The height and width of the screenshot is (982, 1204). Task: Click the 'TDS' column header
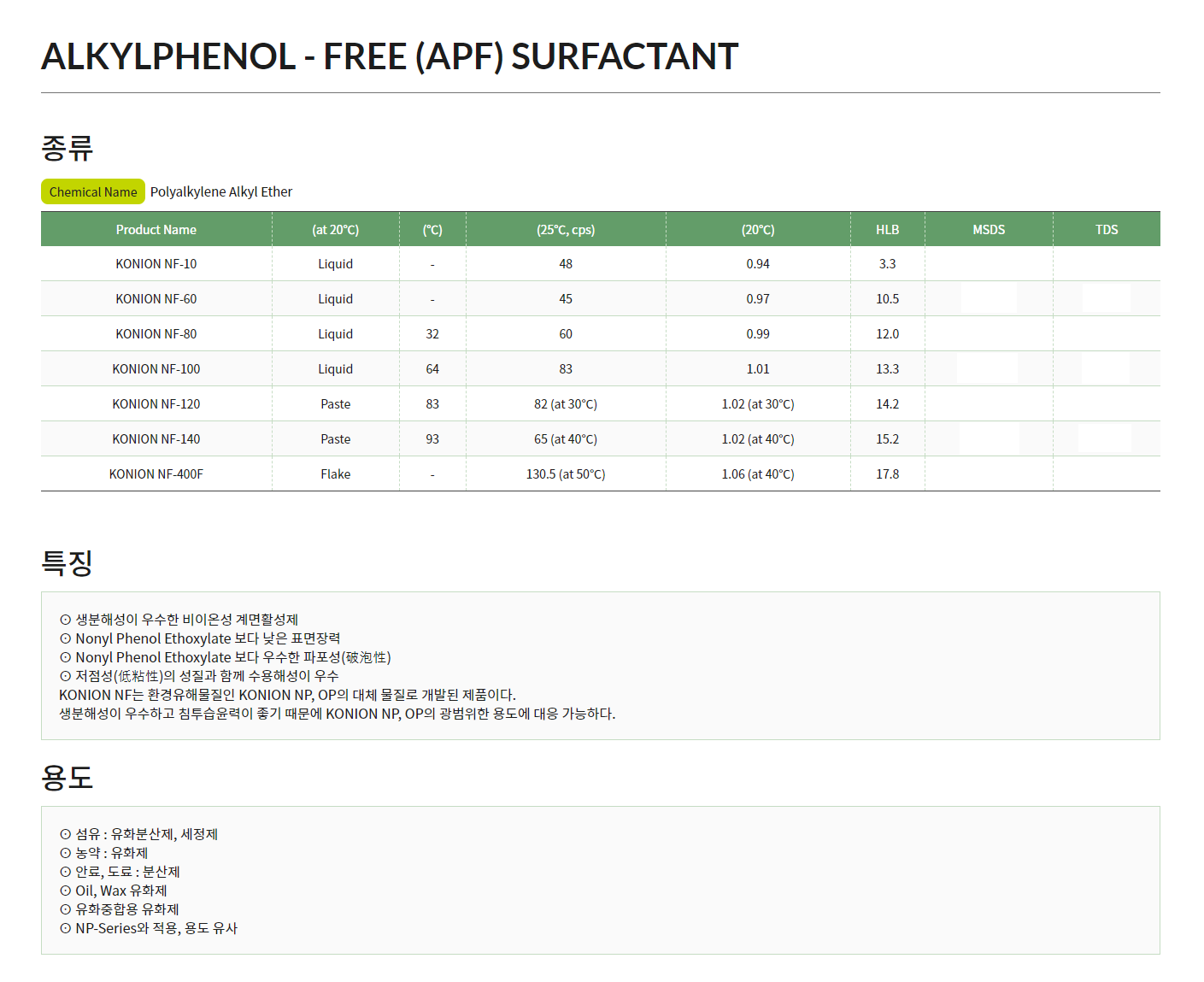(1107, 229)
